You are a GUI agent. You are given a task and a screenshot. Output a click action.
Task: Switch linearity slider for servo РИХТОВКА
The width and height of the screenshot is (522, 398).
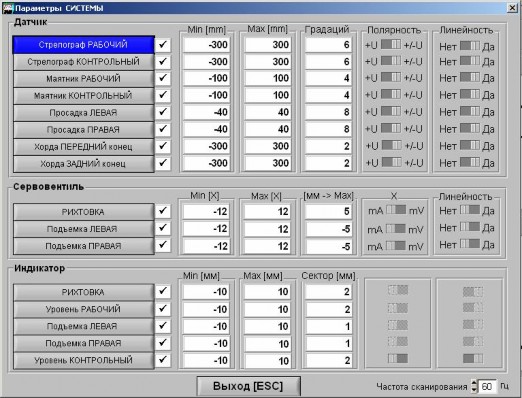point(470,210)
